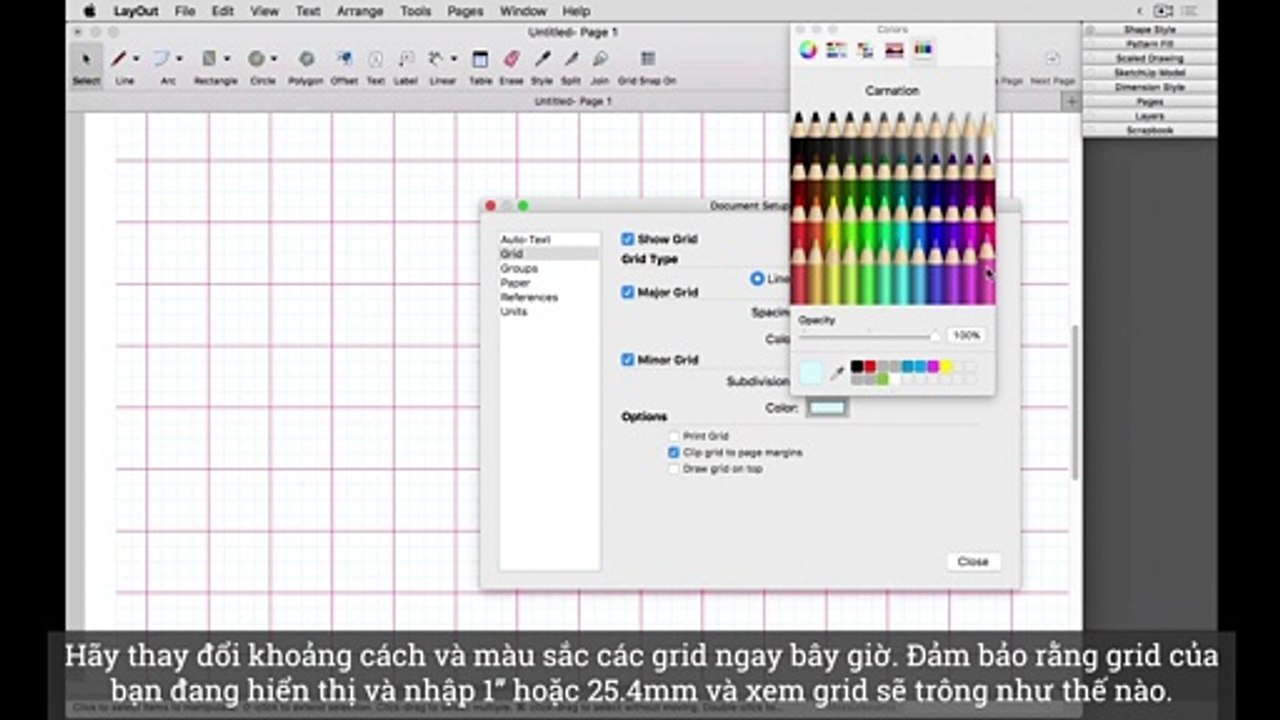The width and height of the screenshot is (1280, 720).
Task: Expand the Dimension Style tray panel
Action: pyautogui.click(x=1150, y=88)
